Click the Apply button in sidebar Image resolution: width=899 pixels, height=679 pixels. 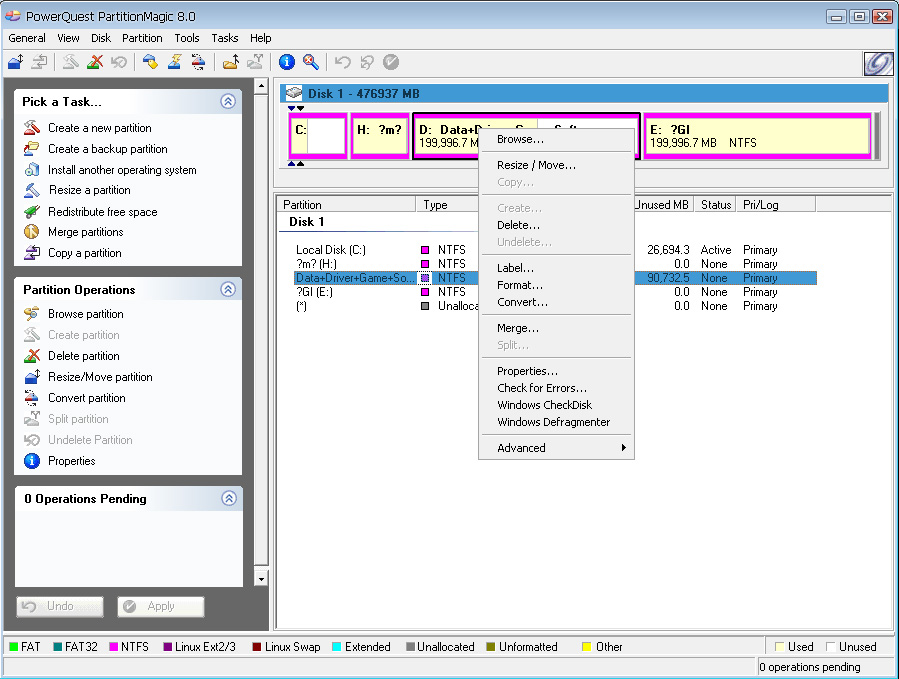tap(161, 606)
